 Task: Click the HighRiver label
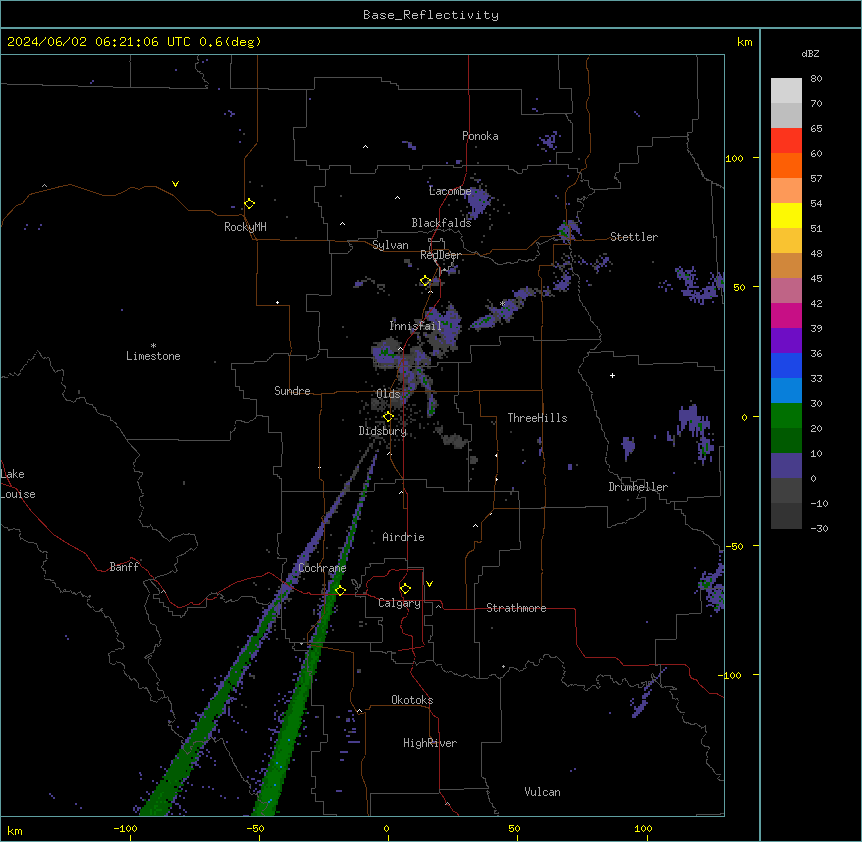(x=430, y=743)
